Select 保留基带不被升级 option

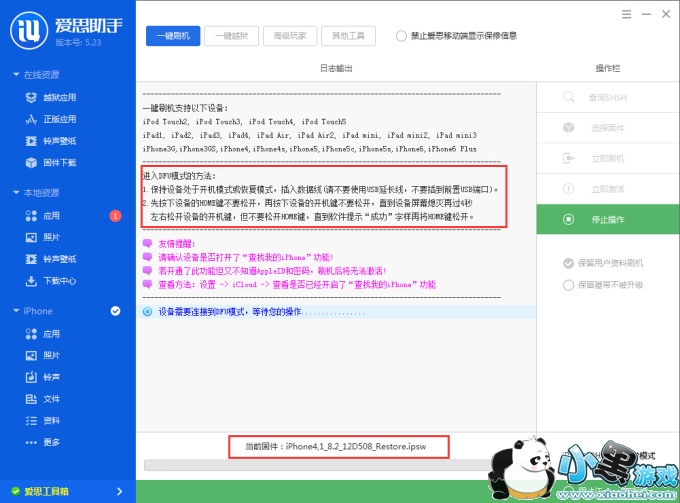tap(568, 285)
